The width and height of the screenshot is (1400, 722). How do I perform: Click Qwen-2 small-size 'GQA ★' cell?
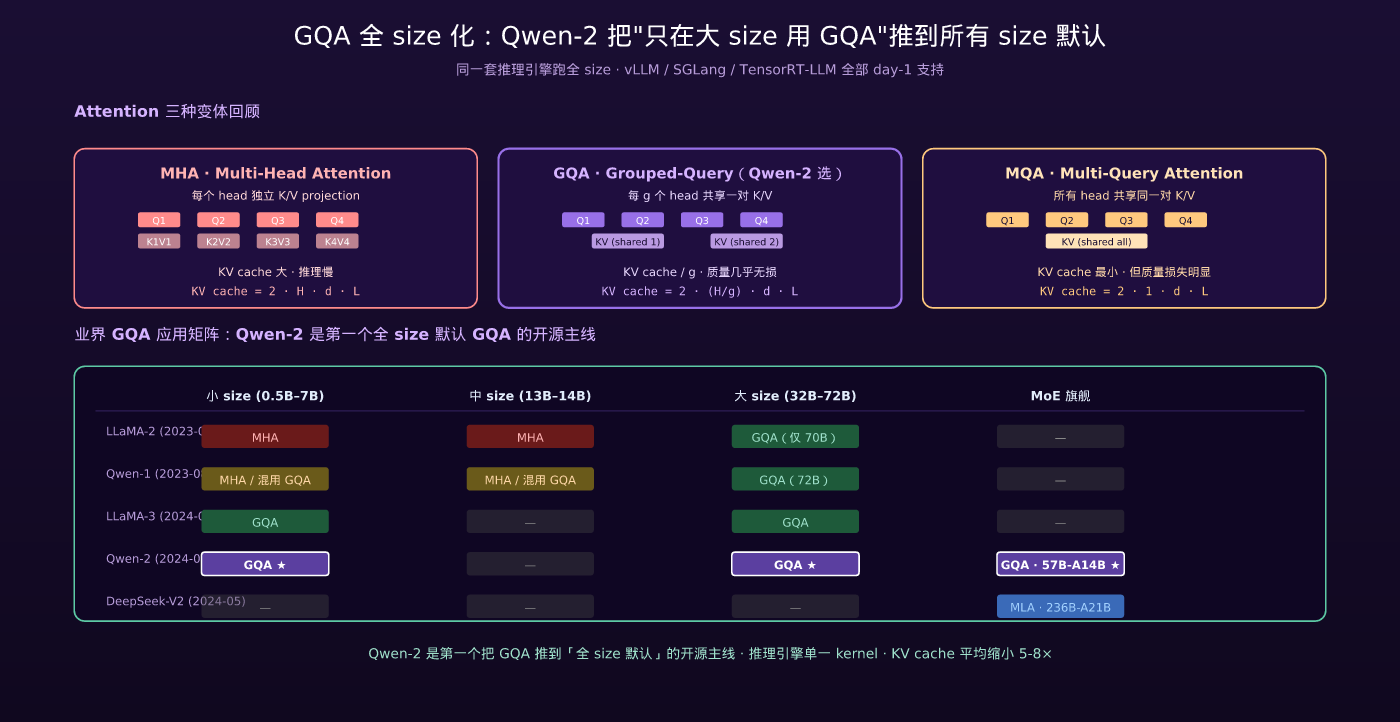click(x=265, y=564)
